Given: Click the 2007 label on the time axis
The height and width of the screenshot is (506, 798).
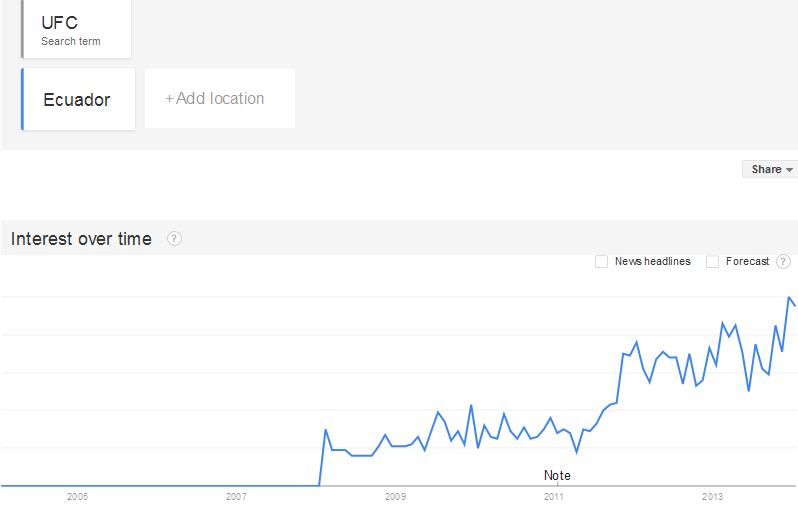Looking at the screenshot, I should click(236, 496).
